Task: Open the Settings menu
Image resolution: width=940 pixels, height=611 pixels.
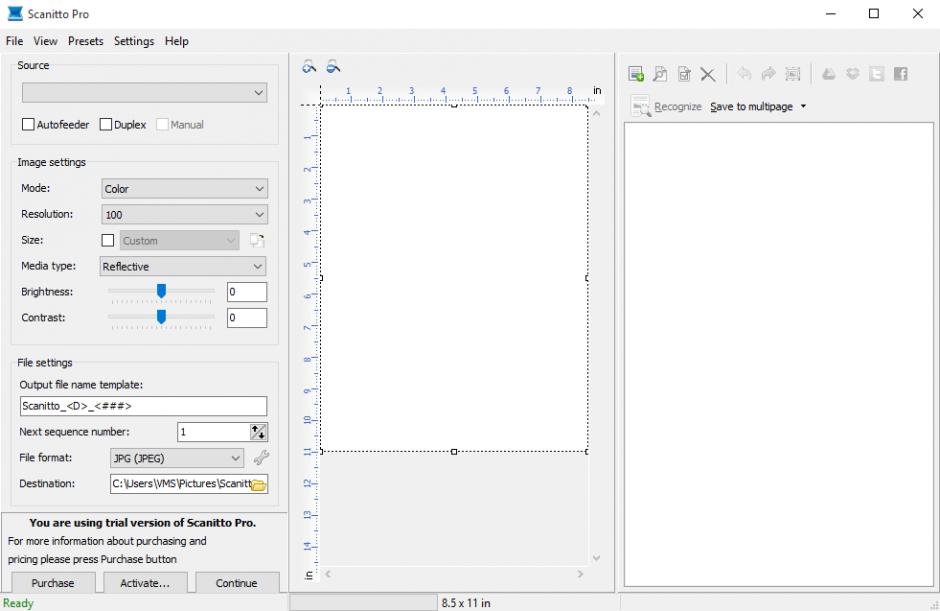Action: [134, 41]
